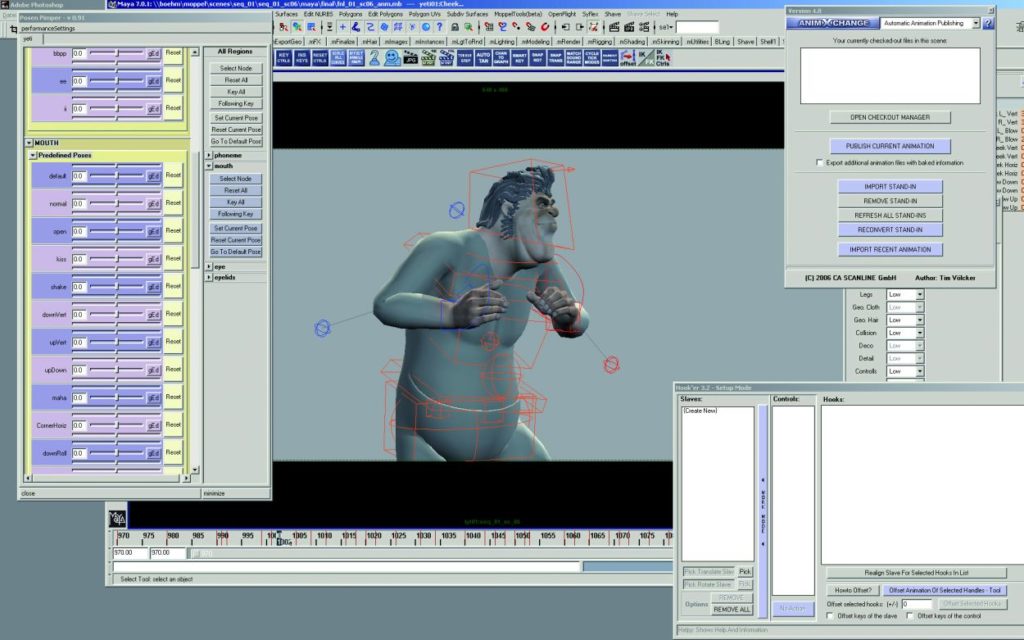Click Realign Slave For Selected Hooks In List
Image resolution: width=1024 pixels, height=640 pixels.
tap(916, 573)
